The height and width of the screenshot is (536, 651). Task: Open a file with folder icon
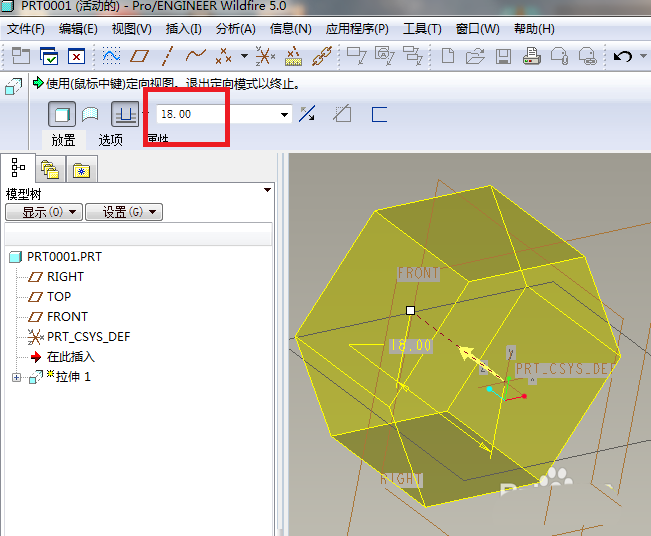[x=475, y=56]
